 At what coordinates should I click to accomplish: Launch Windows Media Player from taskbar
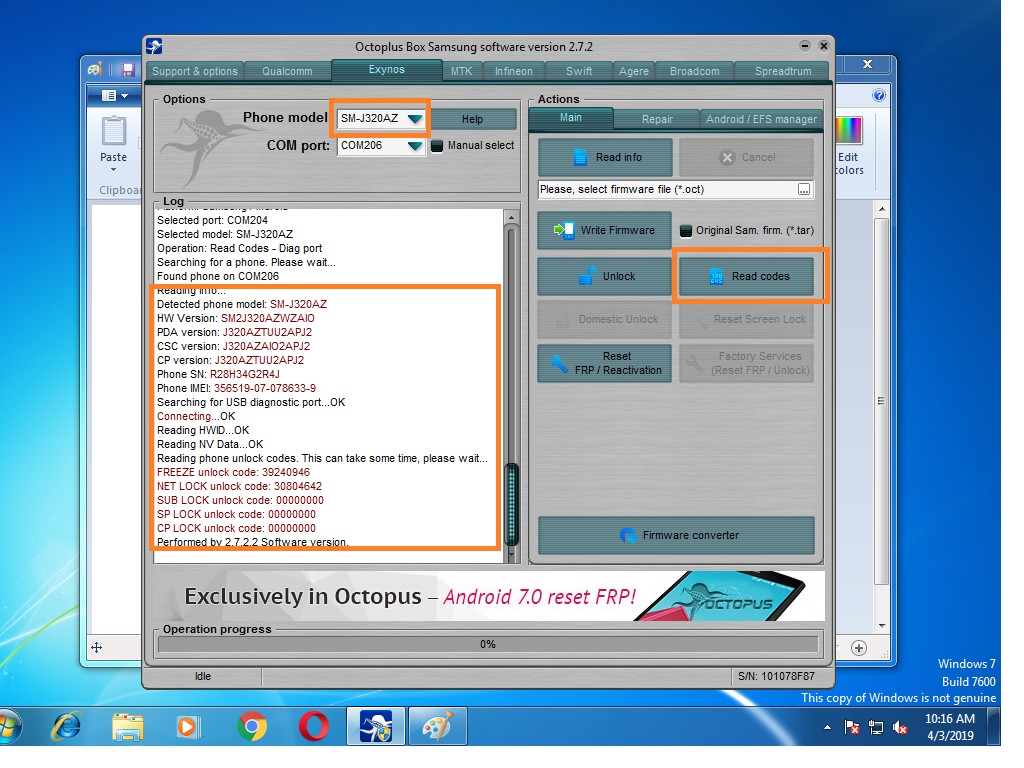coord(188,727)
